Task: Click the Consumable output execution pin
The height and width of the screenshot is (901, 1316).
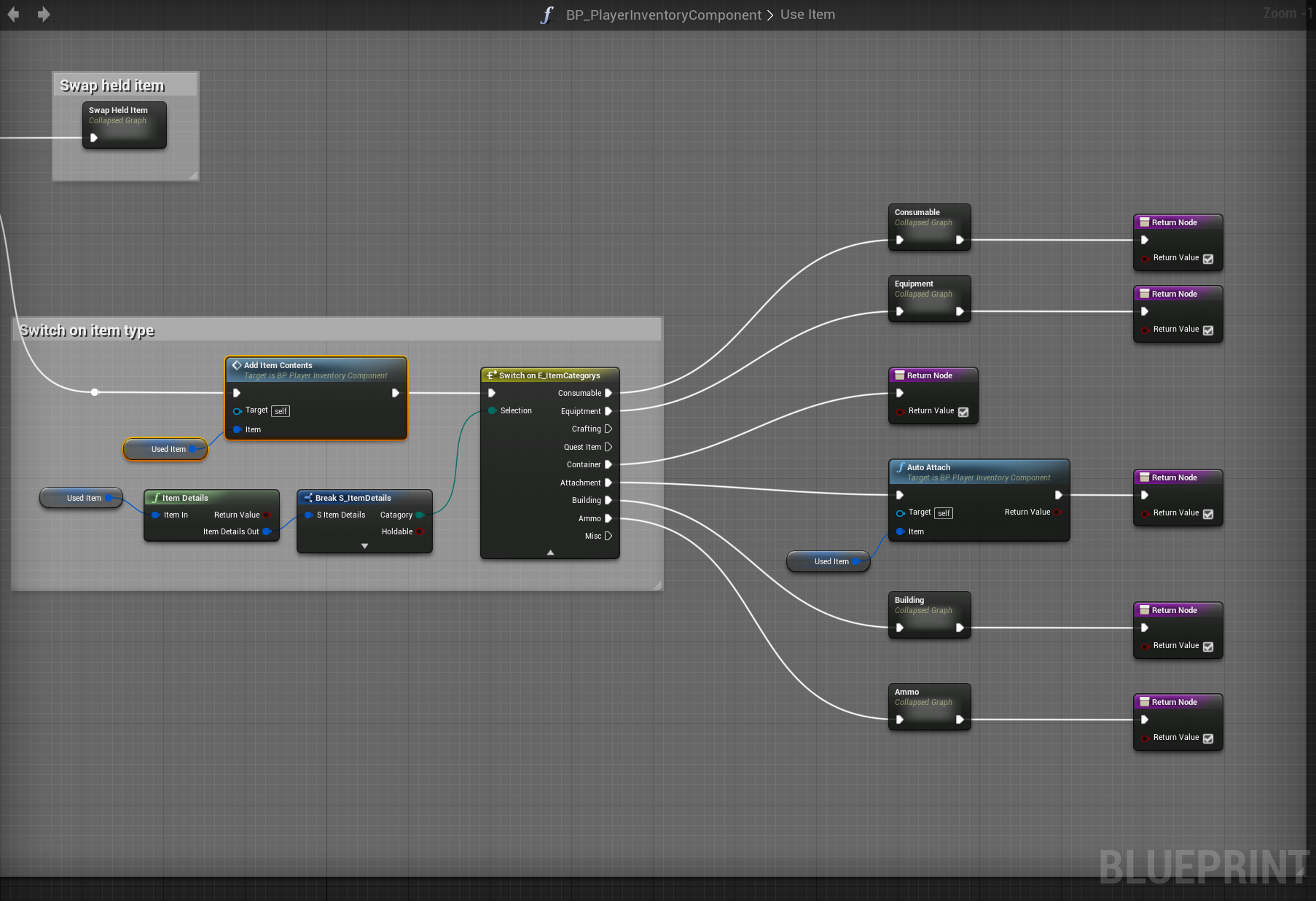Action: (608, 393)
